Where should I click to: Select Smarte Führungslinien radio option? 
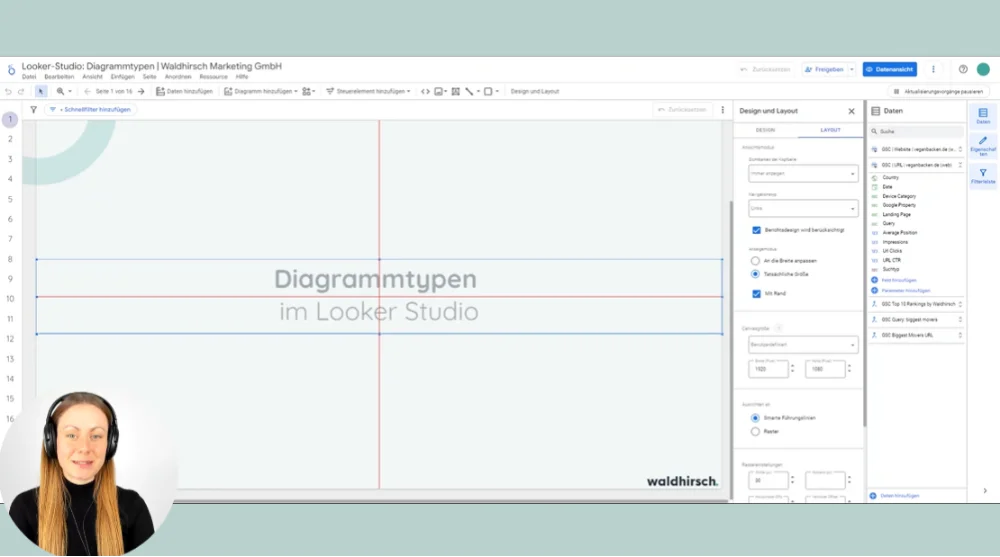point(755,418)
